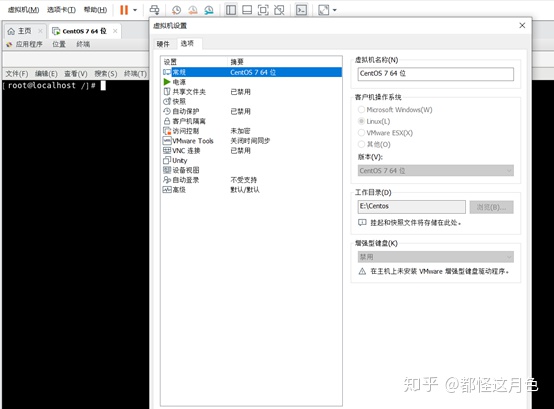The height and width of the screenshot is (409, 554).
Task: Select the 自动登录 settings row
Action: (x=252, y=180)
